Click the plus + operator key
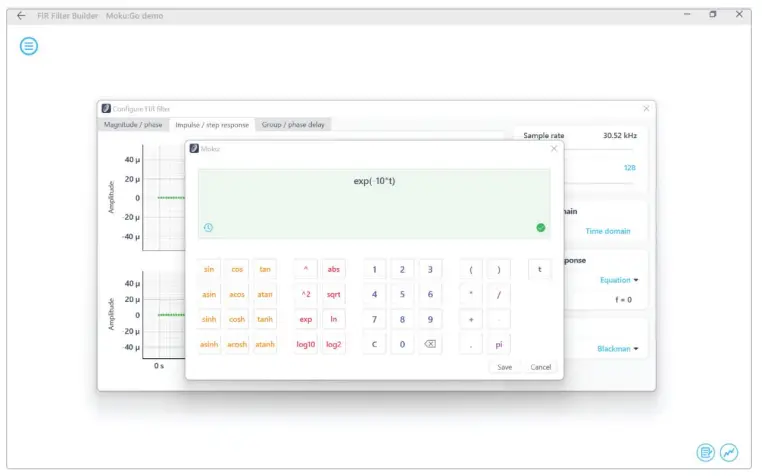 [x=471, y=319]
